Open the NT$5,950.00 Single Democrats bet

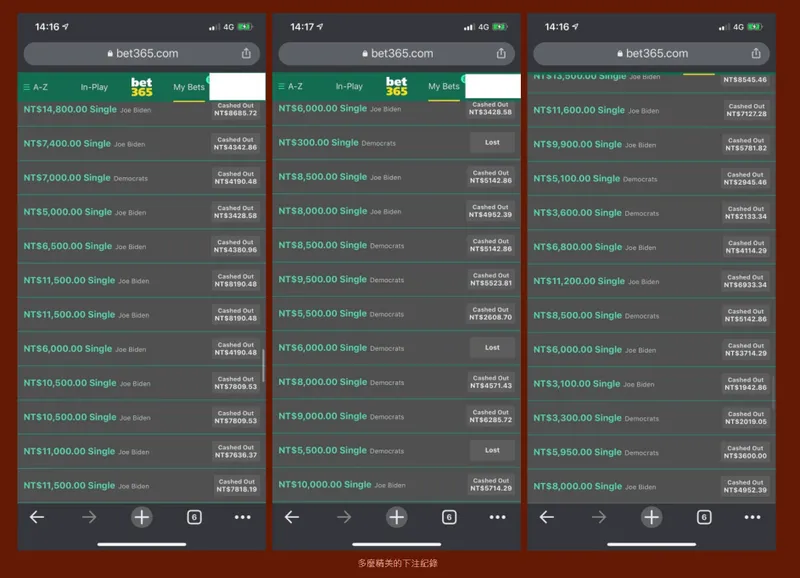click(652, 452)
